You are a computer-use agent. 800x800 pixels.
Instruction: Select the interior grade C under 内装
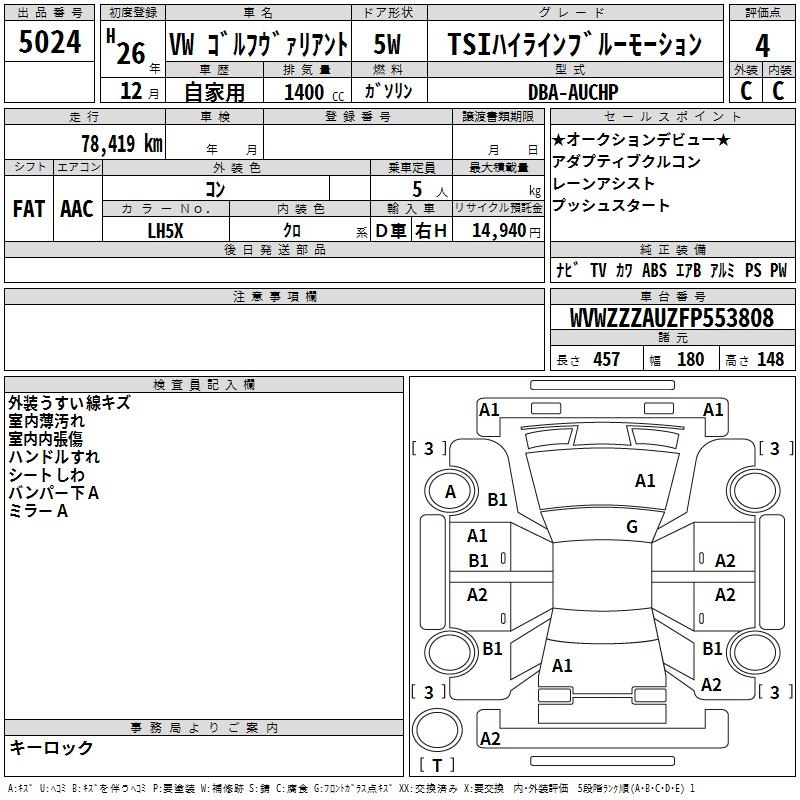click(778, 91)
